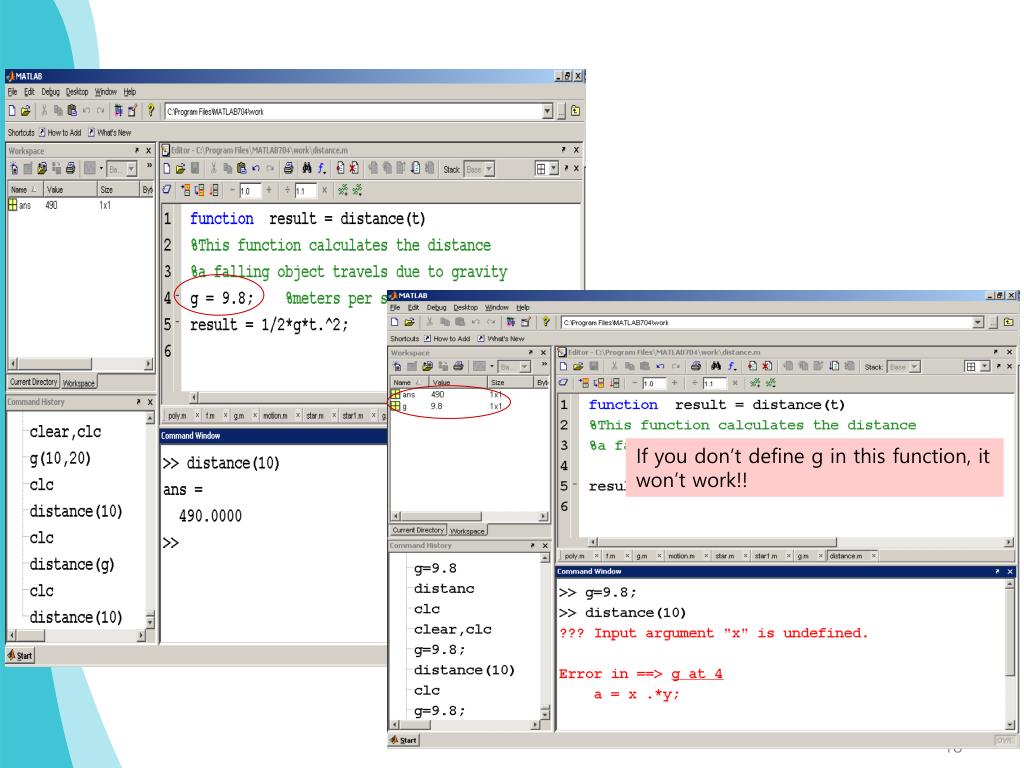Click back Command History vertical scrollbar
The width and height of the screenshot is (1024, 768).
click(x=150, y=519)
